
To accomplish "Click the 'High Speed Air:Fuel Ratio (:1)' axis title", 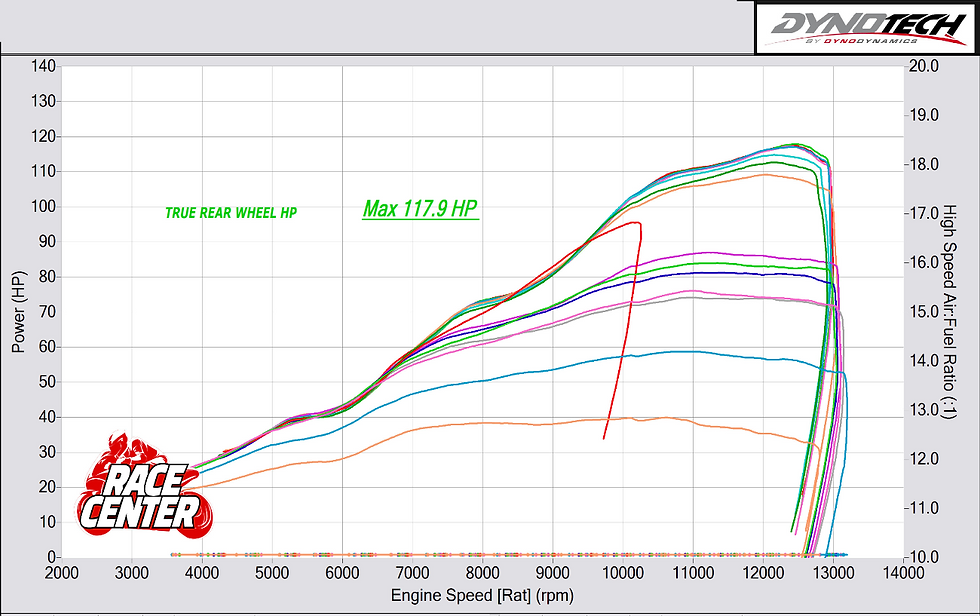I will click(x=949, y=312).
